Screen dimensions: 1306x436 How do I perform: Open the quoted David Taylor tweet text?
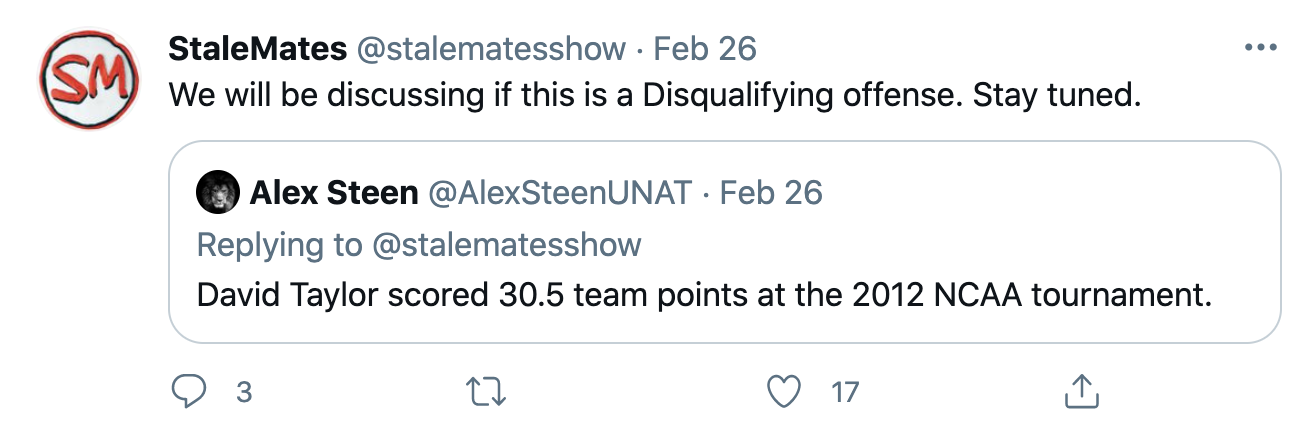point(704,296)
